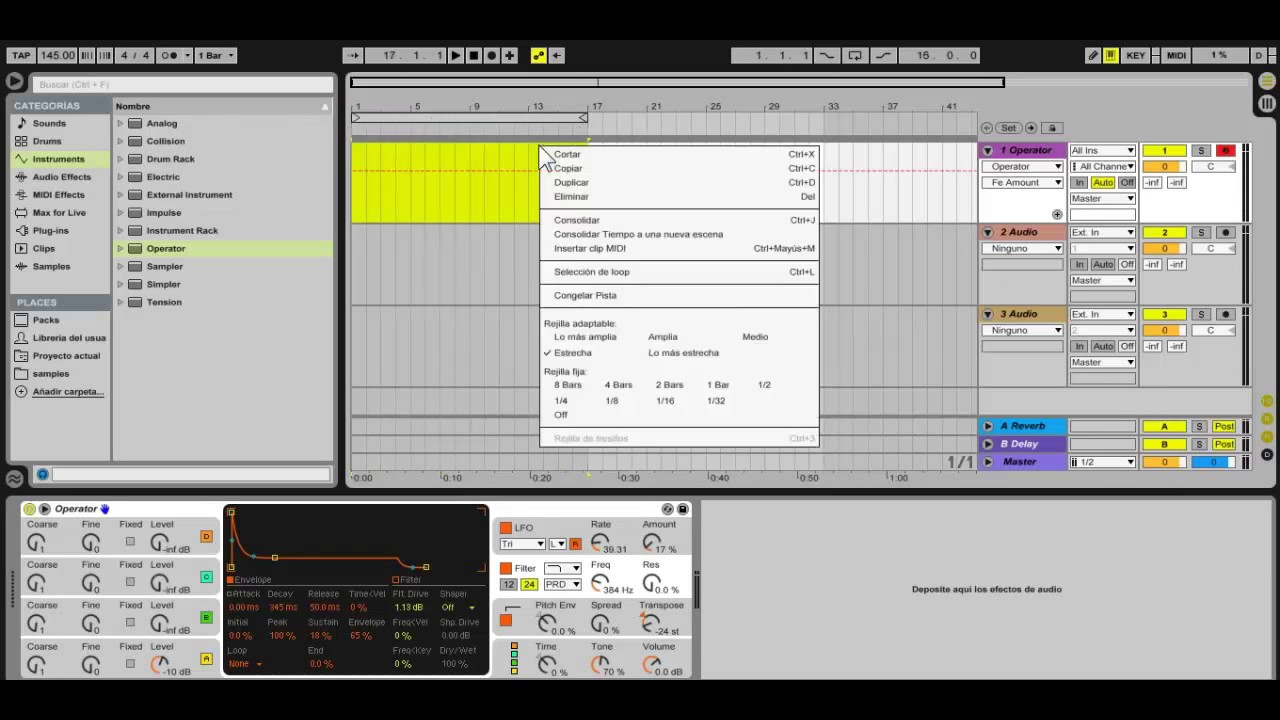Screen dimensions: 1280x720
Task: Choose Duplicar from the context menu
Action: click(572, 182)
